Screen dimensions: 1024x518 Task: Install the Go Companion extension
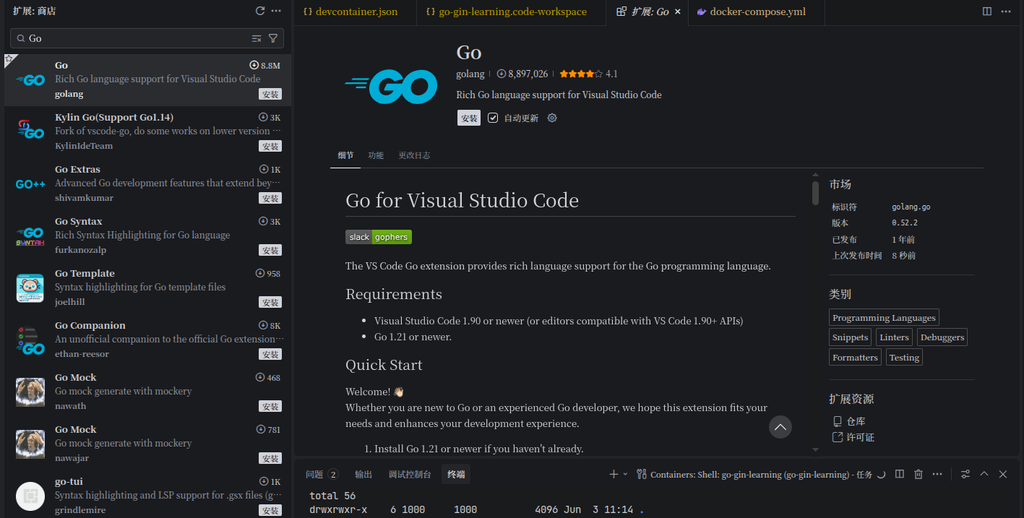pyautogui.click(x=270, y=354)
